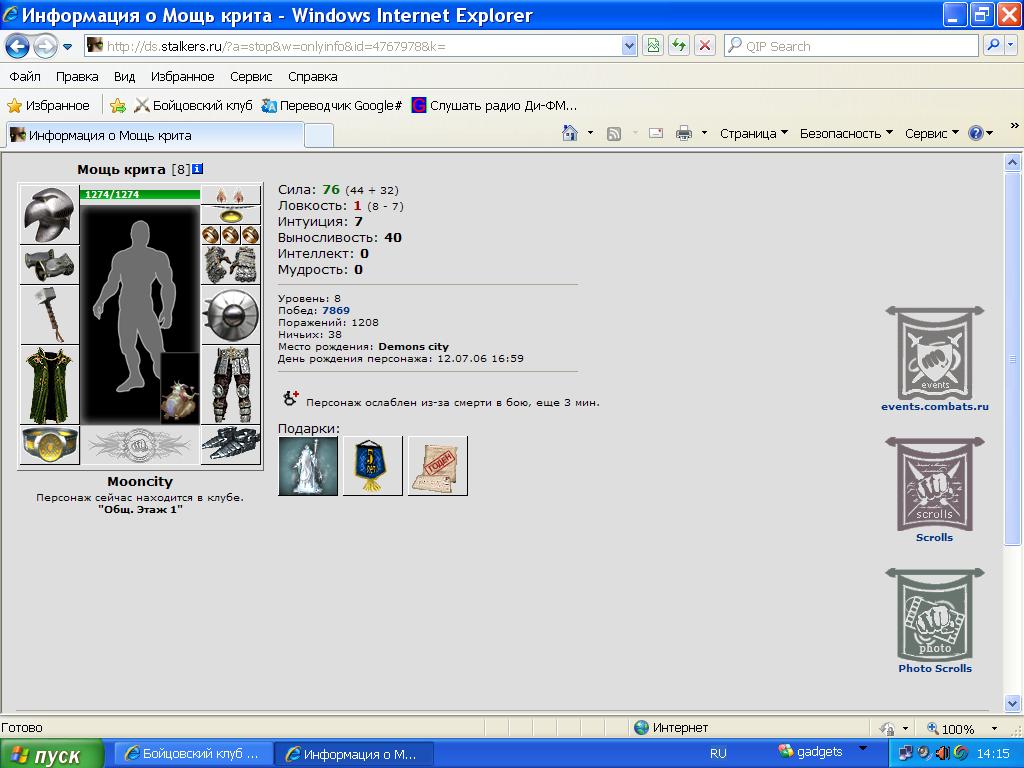The width and height of the screenshot is (1024, 768).
Task: Click the clan emblem under the silhouette
Action: [x=140, y=445]
